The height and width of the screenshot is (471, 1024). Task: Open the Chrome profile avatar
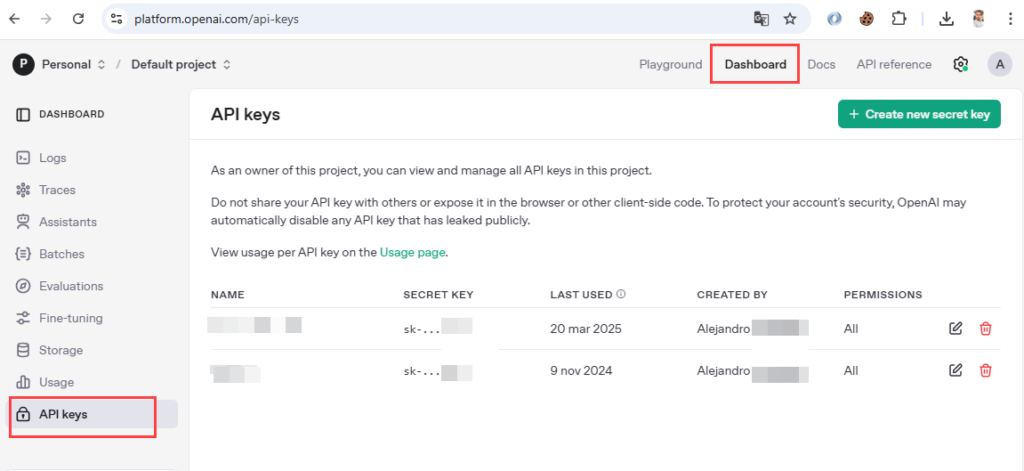click(x=978, y=19)
